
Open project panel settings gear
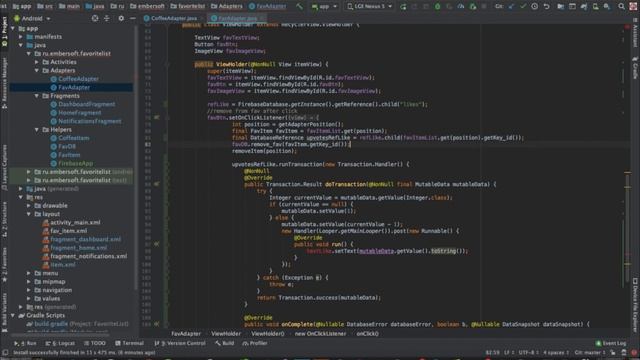click(x=121, y=18)
